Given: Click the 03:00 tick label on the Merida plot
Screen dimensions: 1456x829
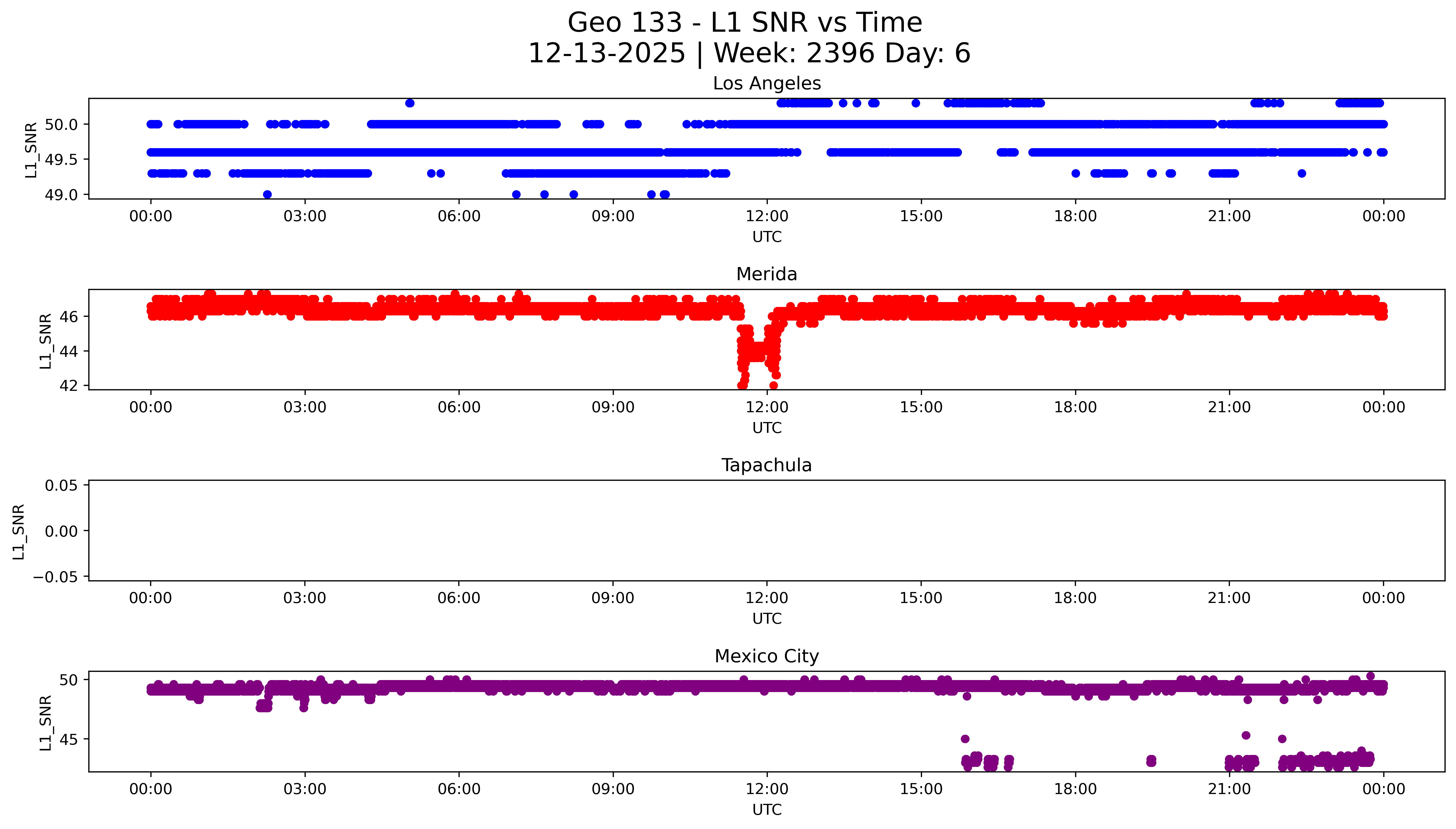Looking at the screenshot, I should pos(305,408).
